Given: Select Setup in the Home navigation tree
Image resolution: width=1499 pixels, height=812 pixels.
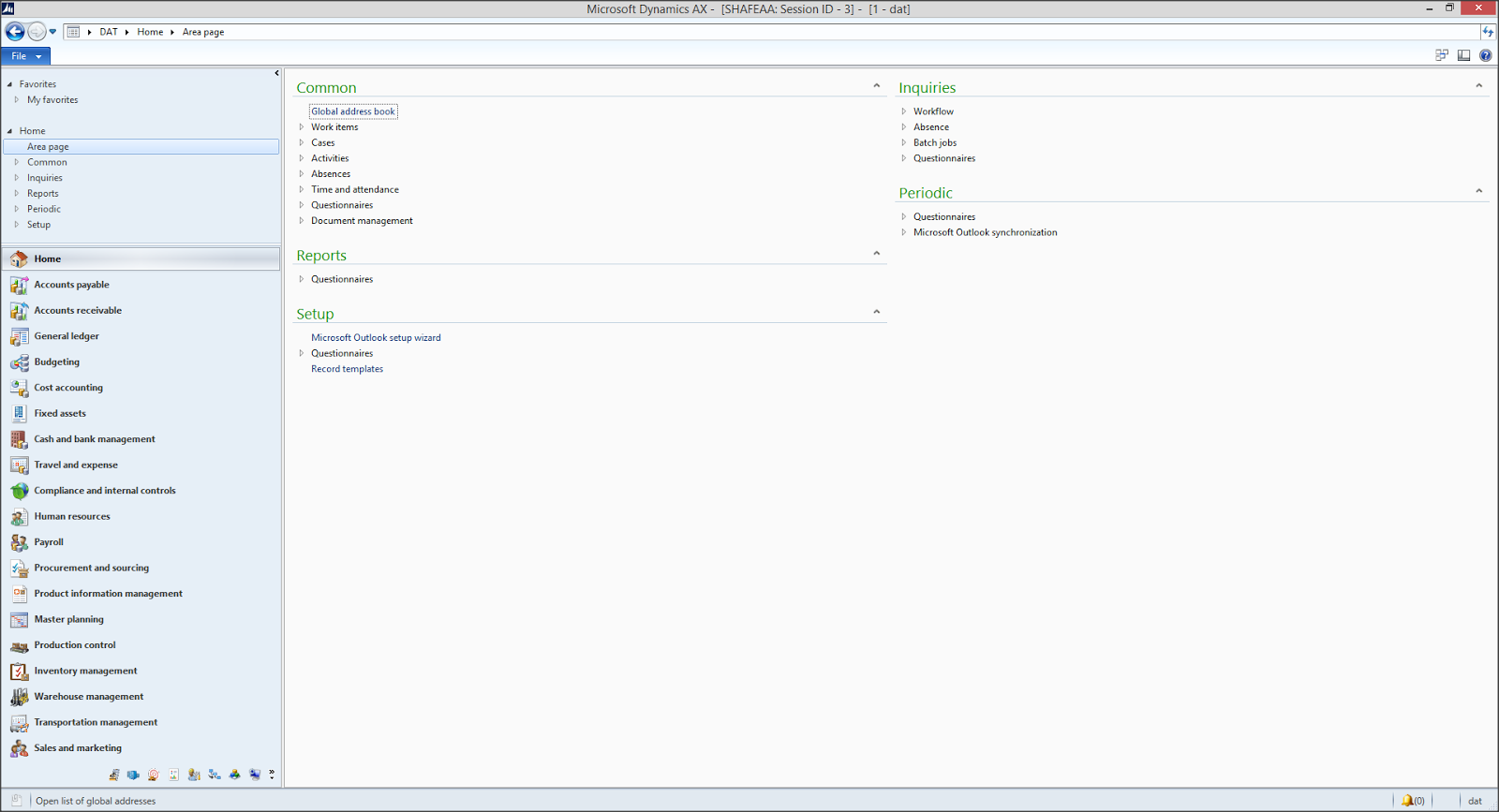Looking at the screenshot, I should coord(38,225).
